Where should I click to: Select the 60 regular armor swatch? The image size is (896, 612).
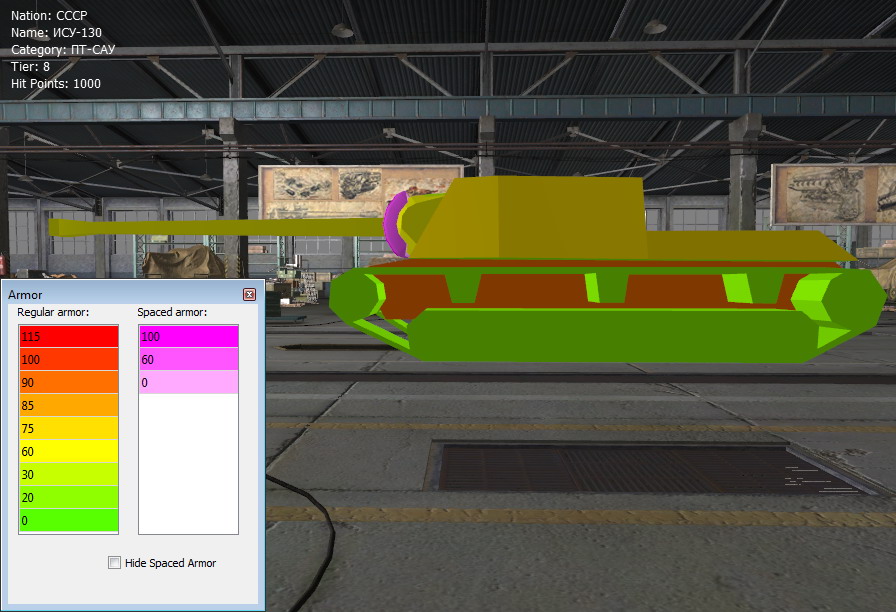[x=69, y=451]
